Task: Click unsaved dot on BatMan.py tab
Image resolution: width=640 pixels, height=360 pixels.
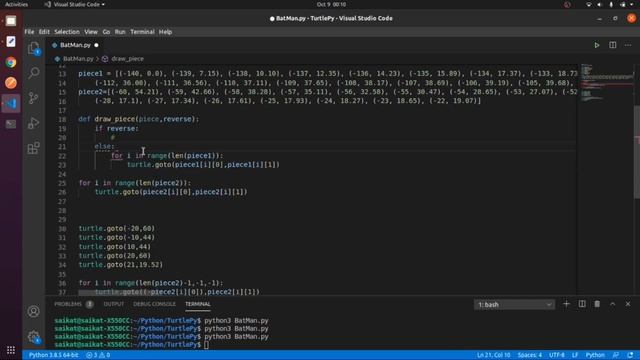Action: point(96,45)
